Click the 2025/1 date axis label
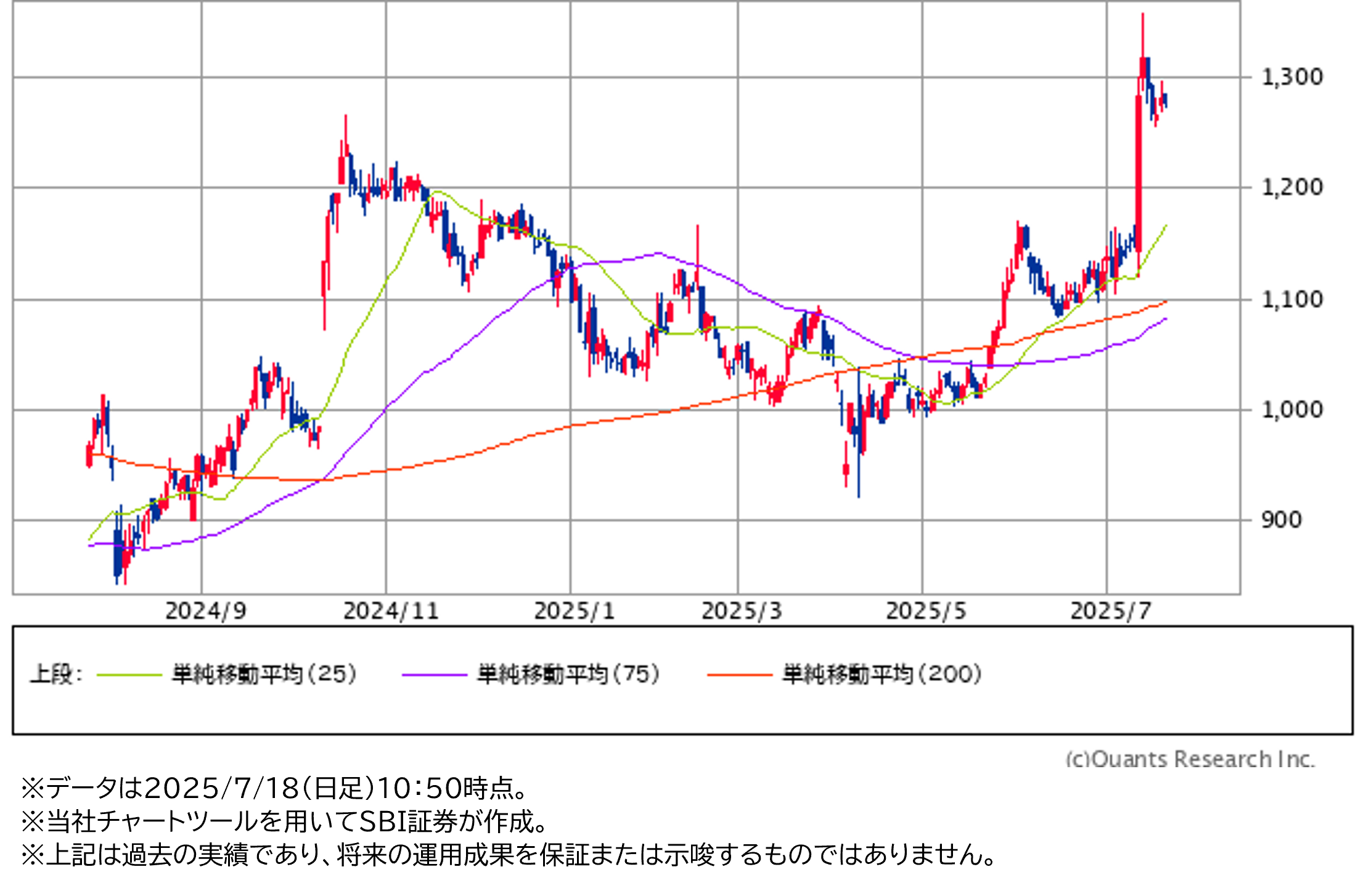1358x896 pixels. pyautogui.click(x=575, y=611)
